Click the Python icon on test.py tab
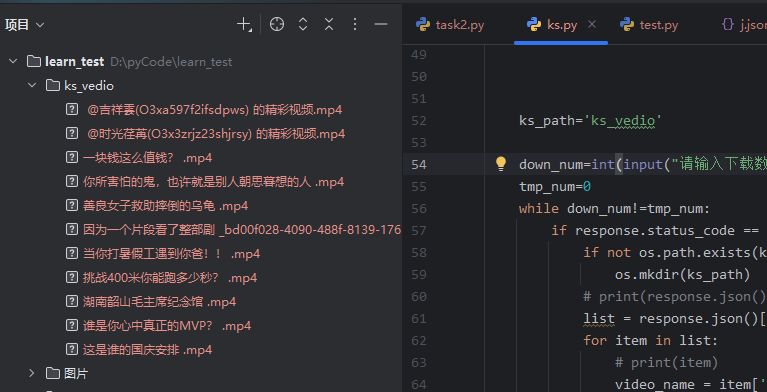Screen dimensions: 767x392 coord(627,24)
